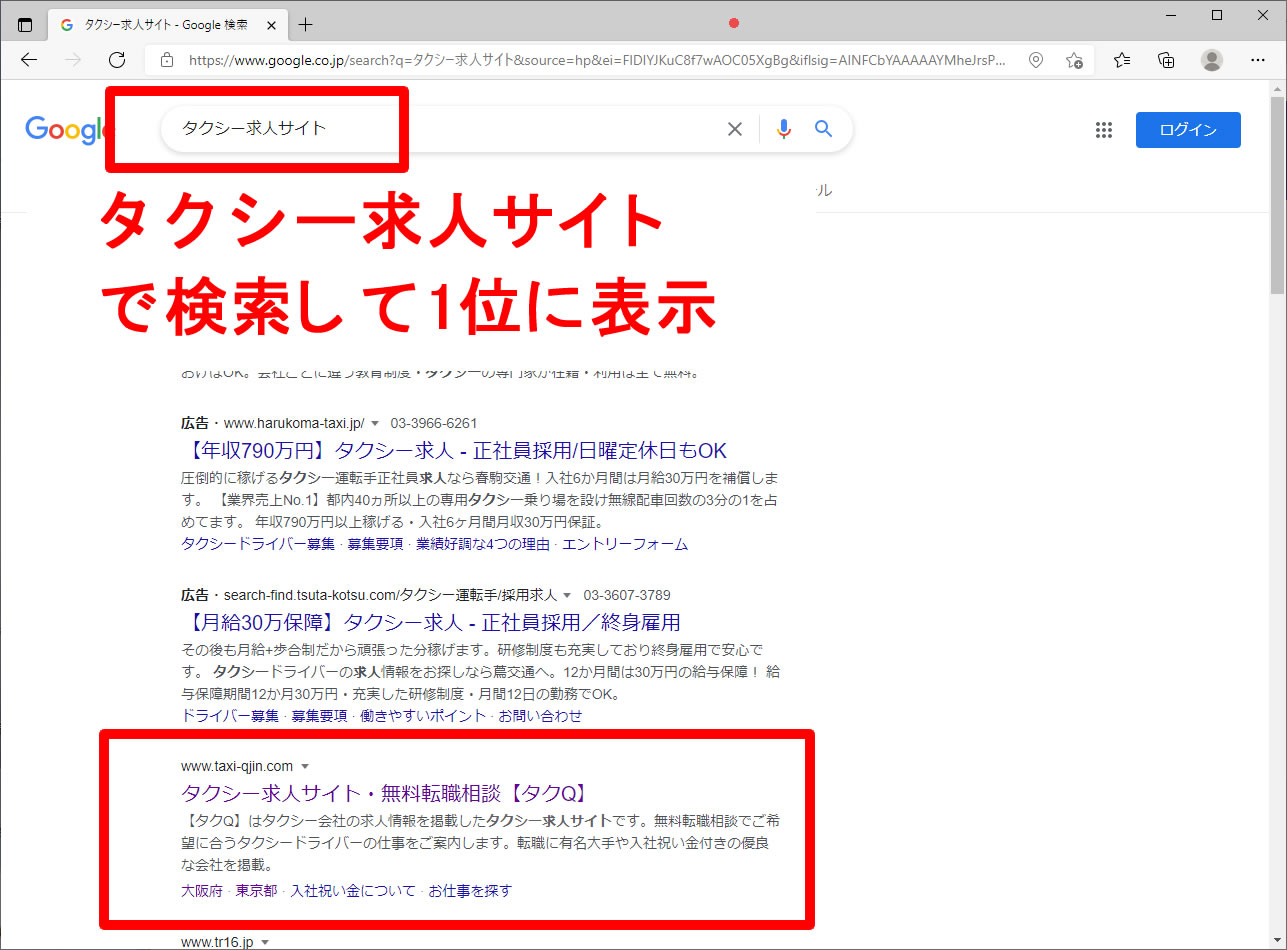Screen dimensions: 1287x950
Task: Open タクシードライバー募集 sitelink
Action: point(258,544)
